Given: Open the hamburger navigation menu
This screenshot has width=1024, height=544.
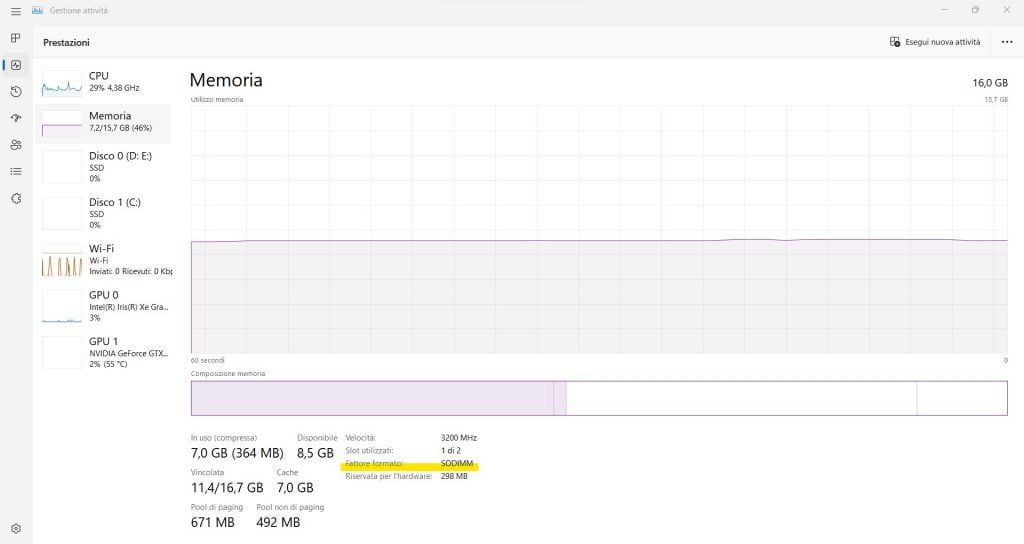Looking at the screenshot, I should (x=15, y=10).
